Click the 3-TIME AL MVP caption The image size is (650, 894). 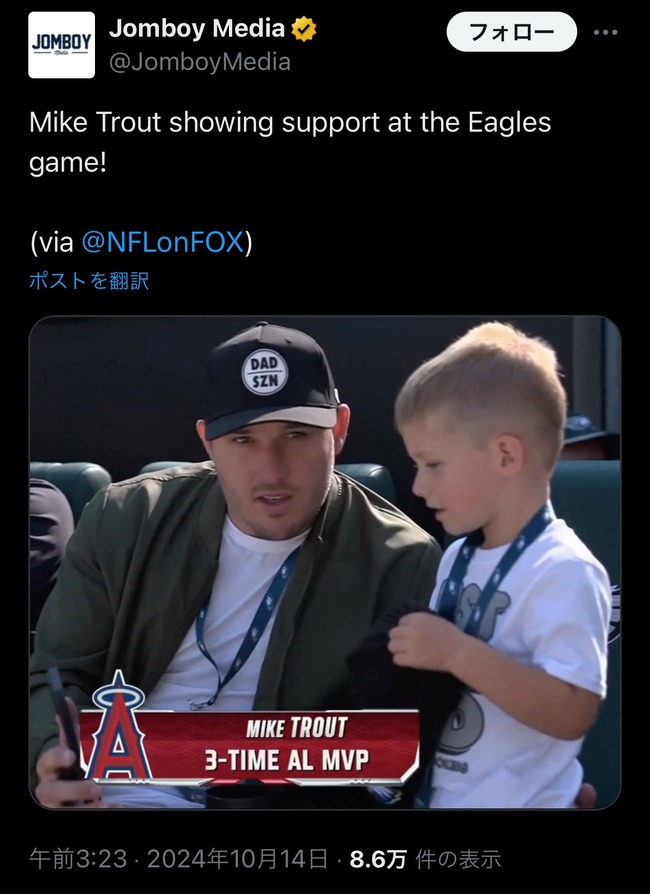[x=287, y=760]
